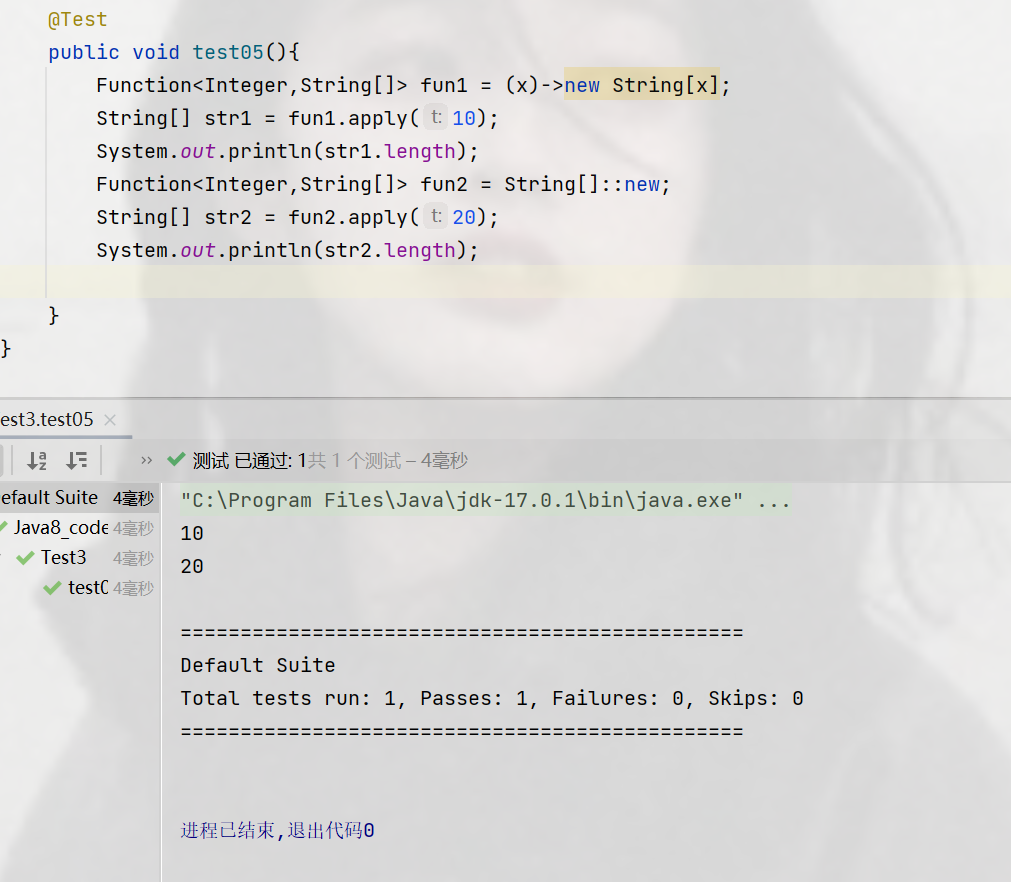1011x882 pixels.
Task: Click green check icon beside Test3
Action: tap(25, 558)
